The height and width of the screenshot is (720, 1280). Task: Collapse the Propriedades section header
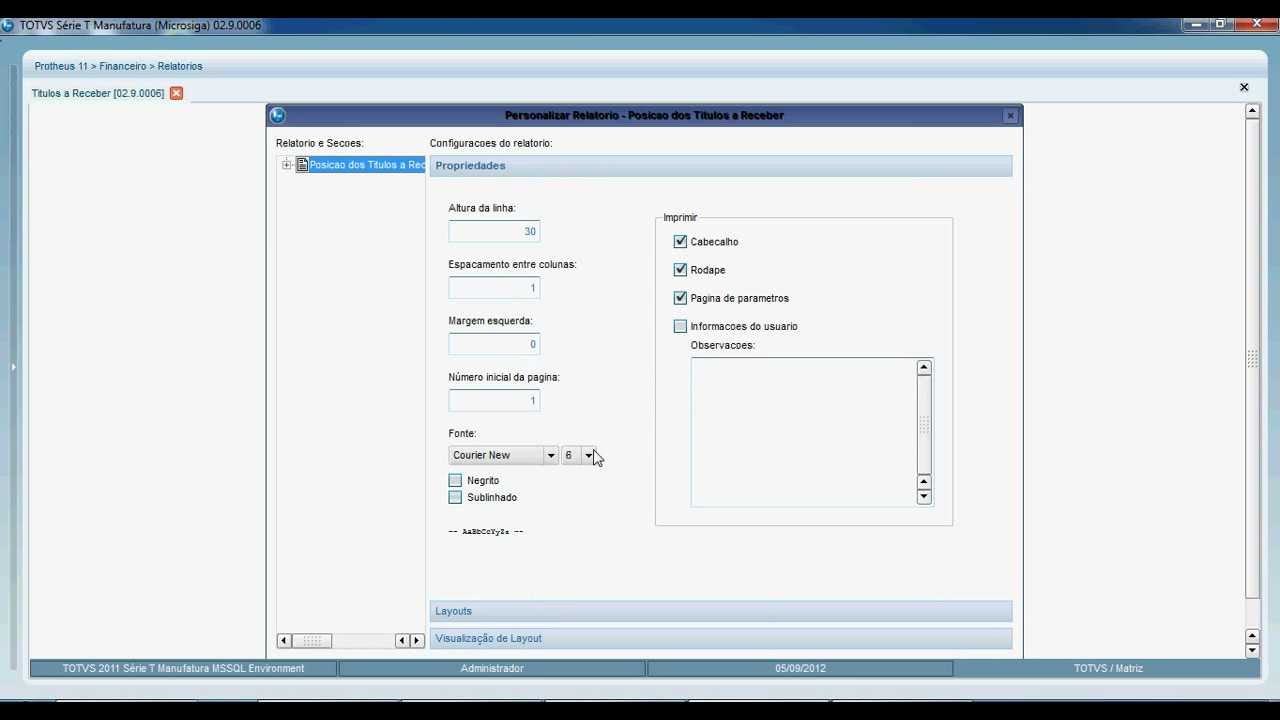click(721, 166)
